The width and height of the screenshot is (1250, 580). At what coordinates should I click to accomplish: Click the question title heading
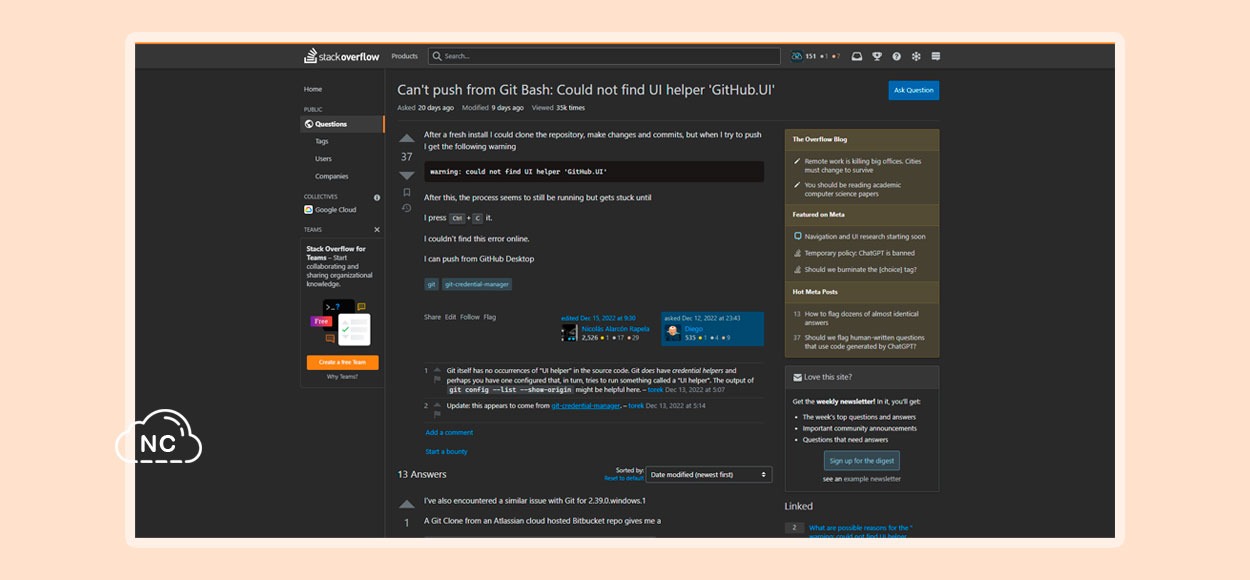pyautogui.click(x=586, y=90)
